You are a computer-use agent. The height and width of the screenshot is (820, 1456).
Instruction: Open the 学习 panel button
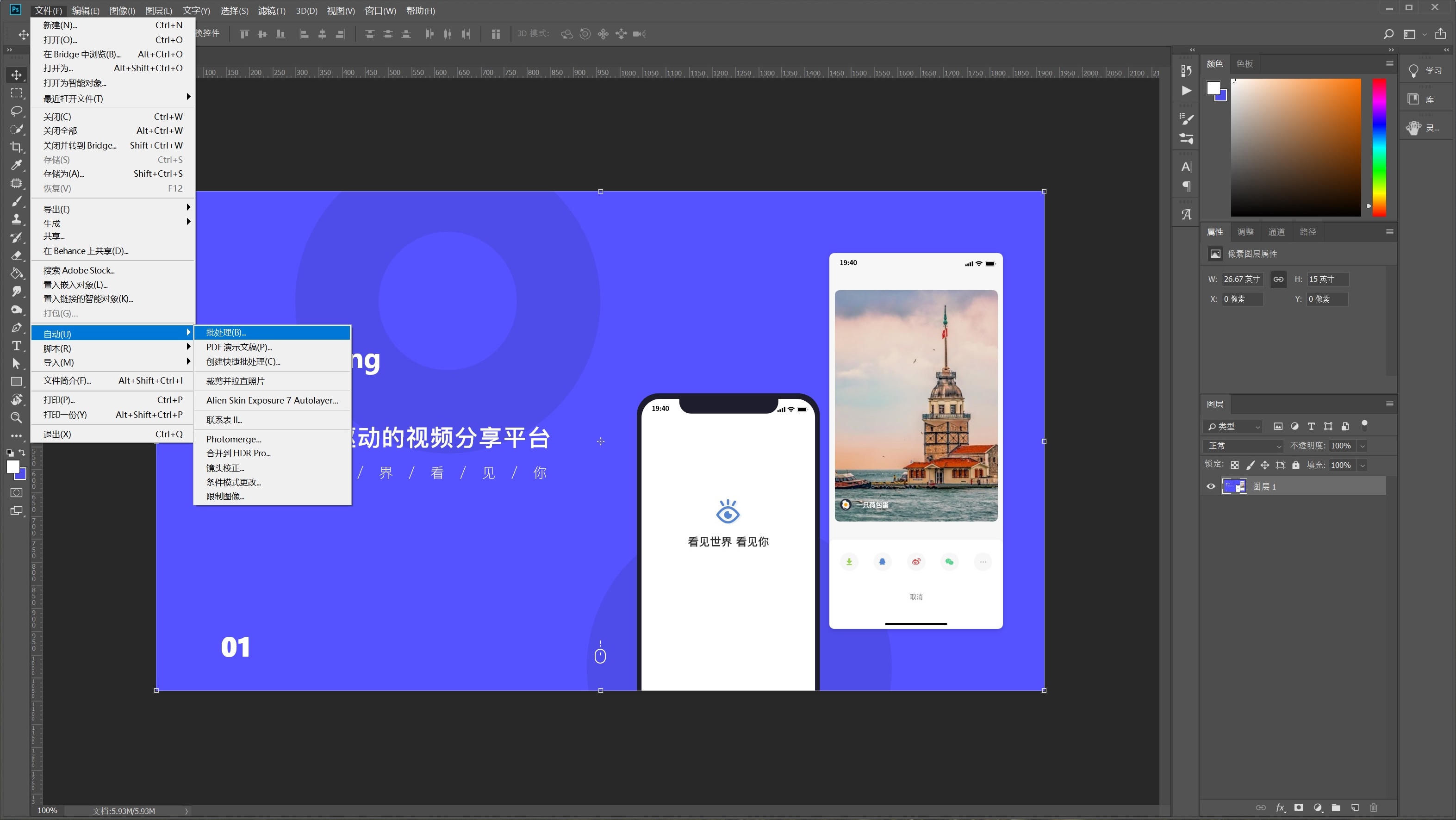point(1425,71)
